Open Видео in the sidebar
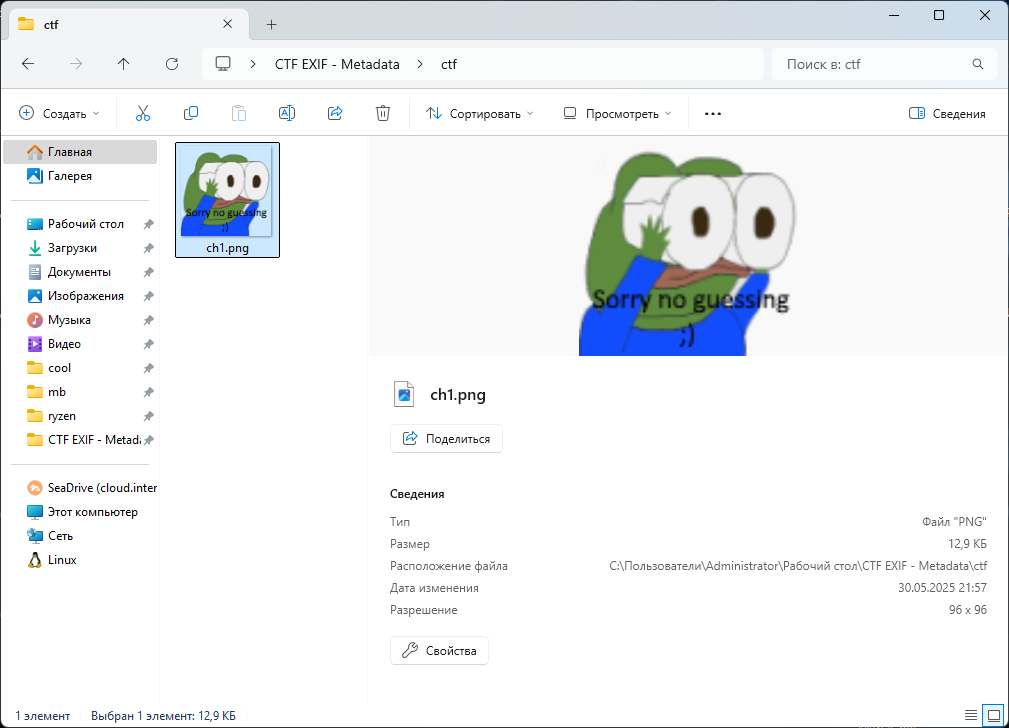1009x728 pixels. coord(80,344)
